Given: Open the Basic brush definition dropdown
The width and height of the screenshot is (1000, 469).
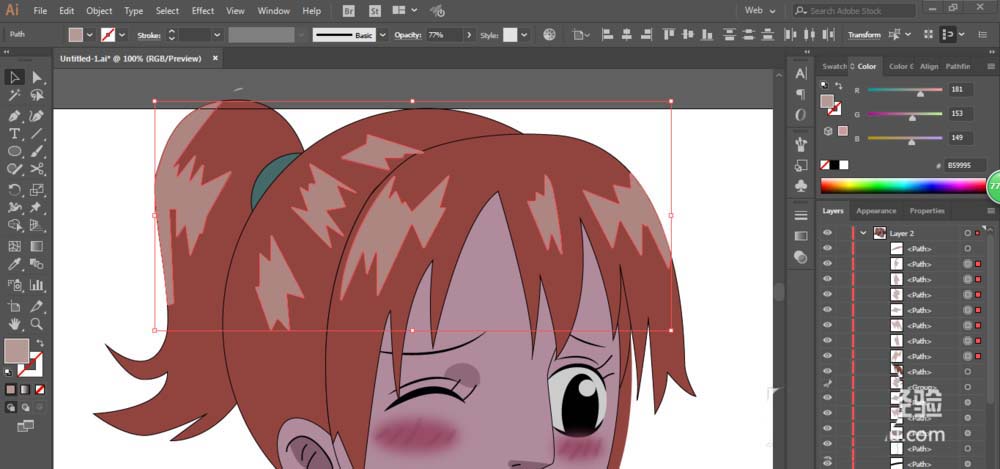Looking at the screenshot, I should (383, 35).
